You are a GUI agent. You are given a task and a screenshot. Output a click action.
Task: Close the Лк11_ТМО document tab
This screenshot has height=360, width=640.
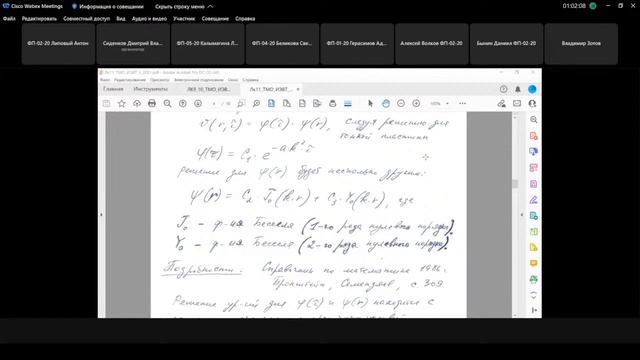point(298,89)
